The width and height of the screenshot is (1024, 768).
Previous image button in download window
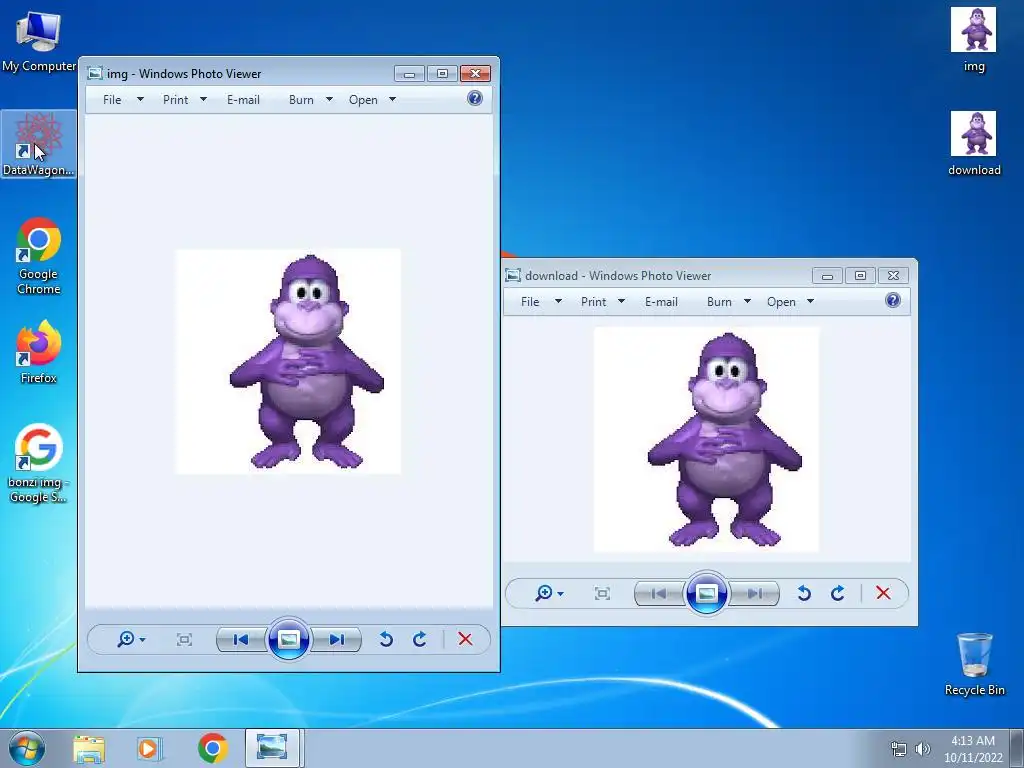click(659, 594)
